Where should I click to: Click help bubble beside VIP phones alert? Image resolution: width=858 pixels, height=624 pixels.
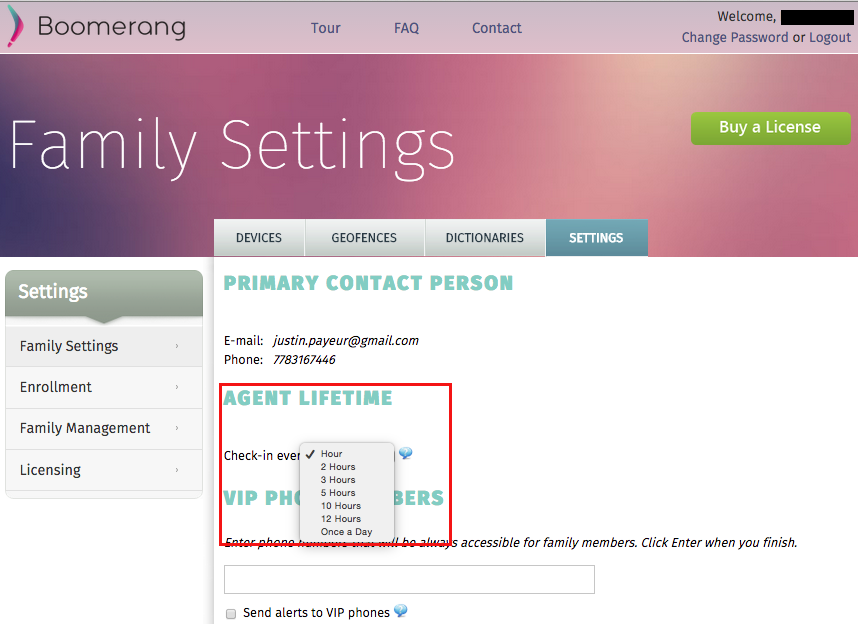[401, 611]
